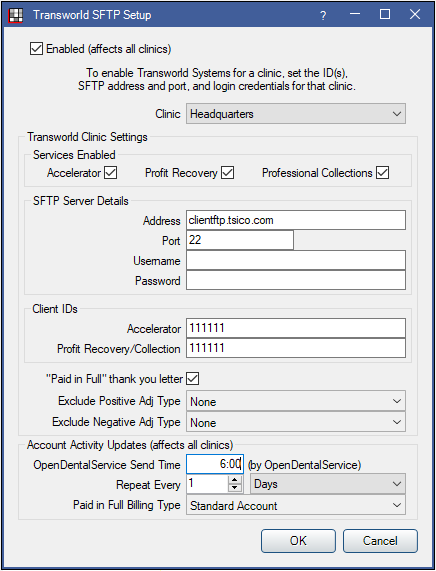436x571 pixels.
Task: Open the Days repeat interval dropdown
Action: [x=328, y=484]
